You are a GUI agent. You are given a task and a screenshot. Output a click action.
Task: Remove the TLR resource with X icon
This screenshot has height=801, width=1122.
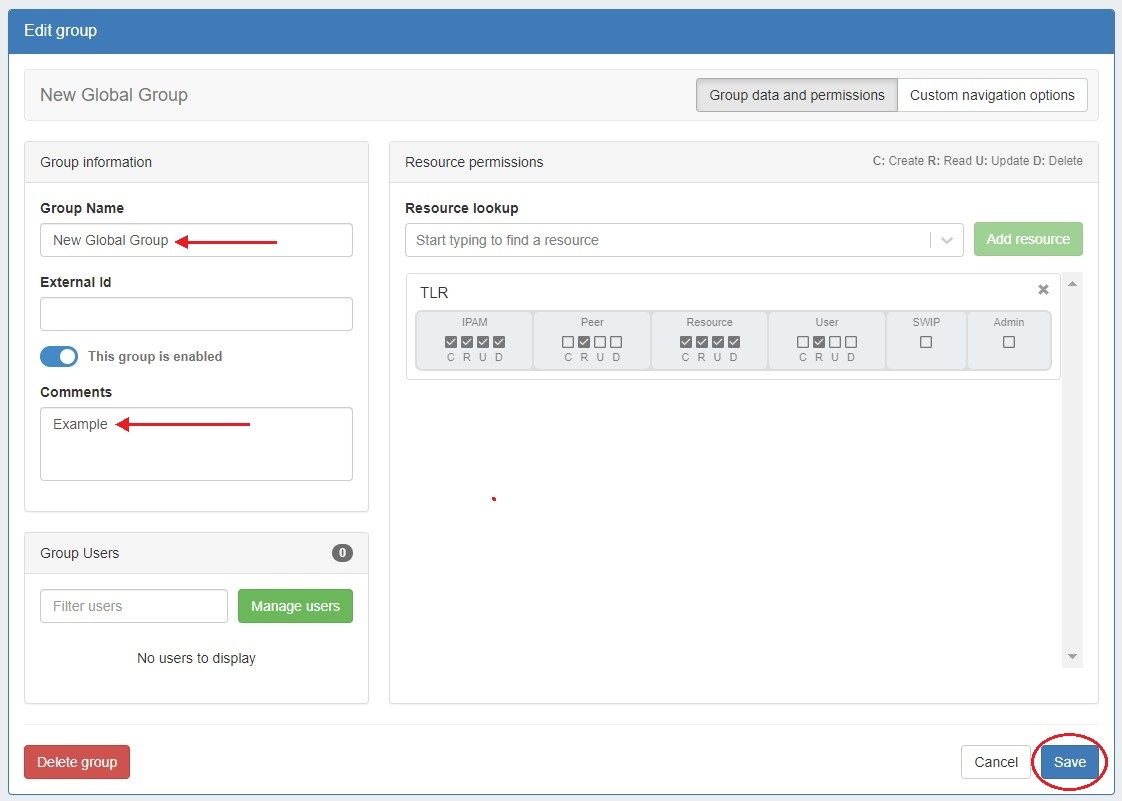tap(1043, 290)
